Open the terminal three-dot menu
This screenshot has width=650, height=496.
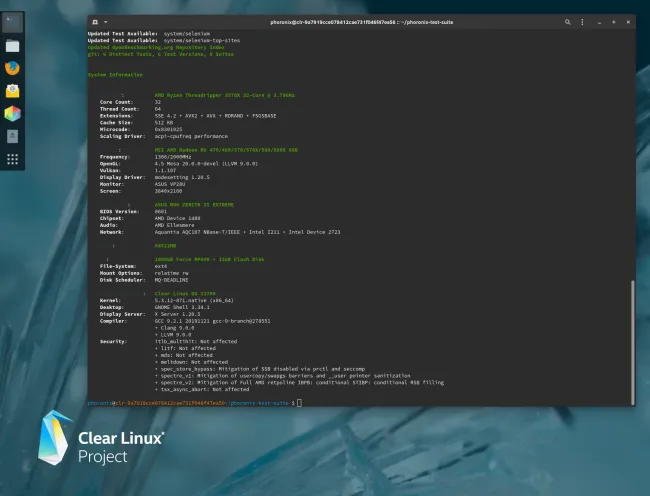(x=582, y=22)
